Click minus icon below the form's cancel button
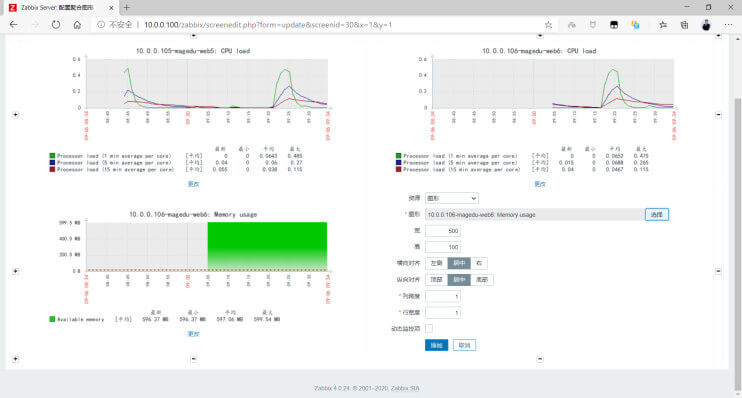 540,359
